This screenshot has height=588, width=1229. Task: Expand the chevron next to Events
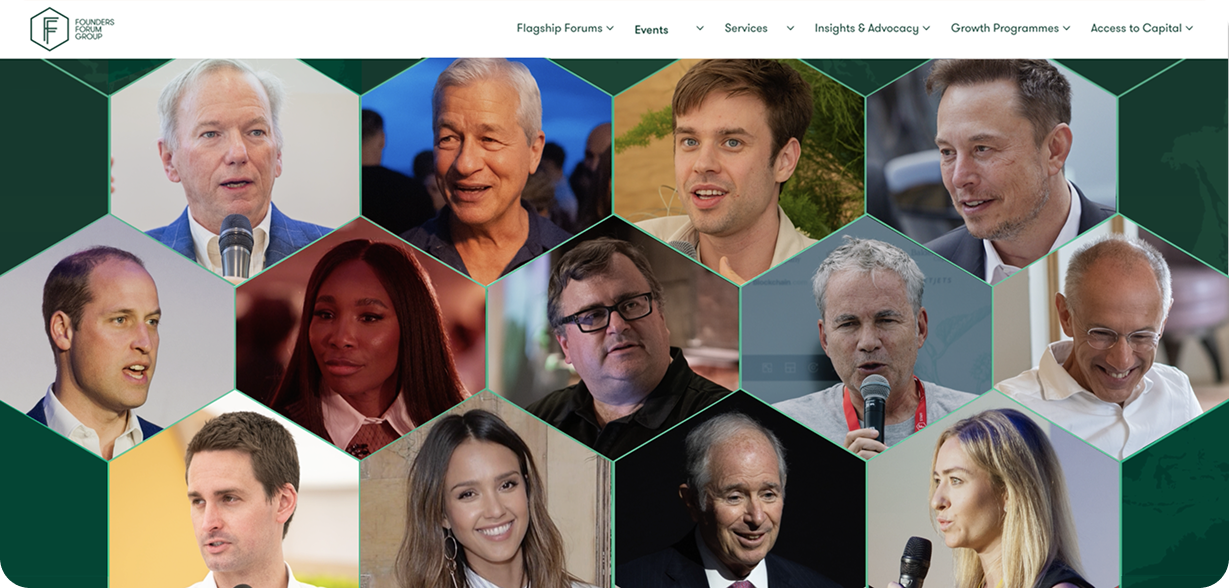[x=700, y=28]
